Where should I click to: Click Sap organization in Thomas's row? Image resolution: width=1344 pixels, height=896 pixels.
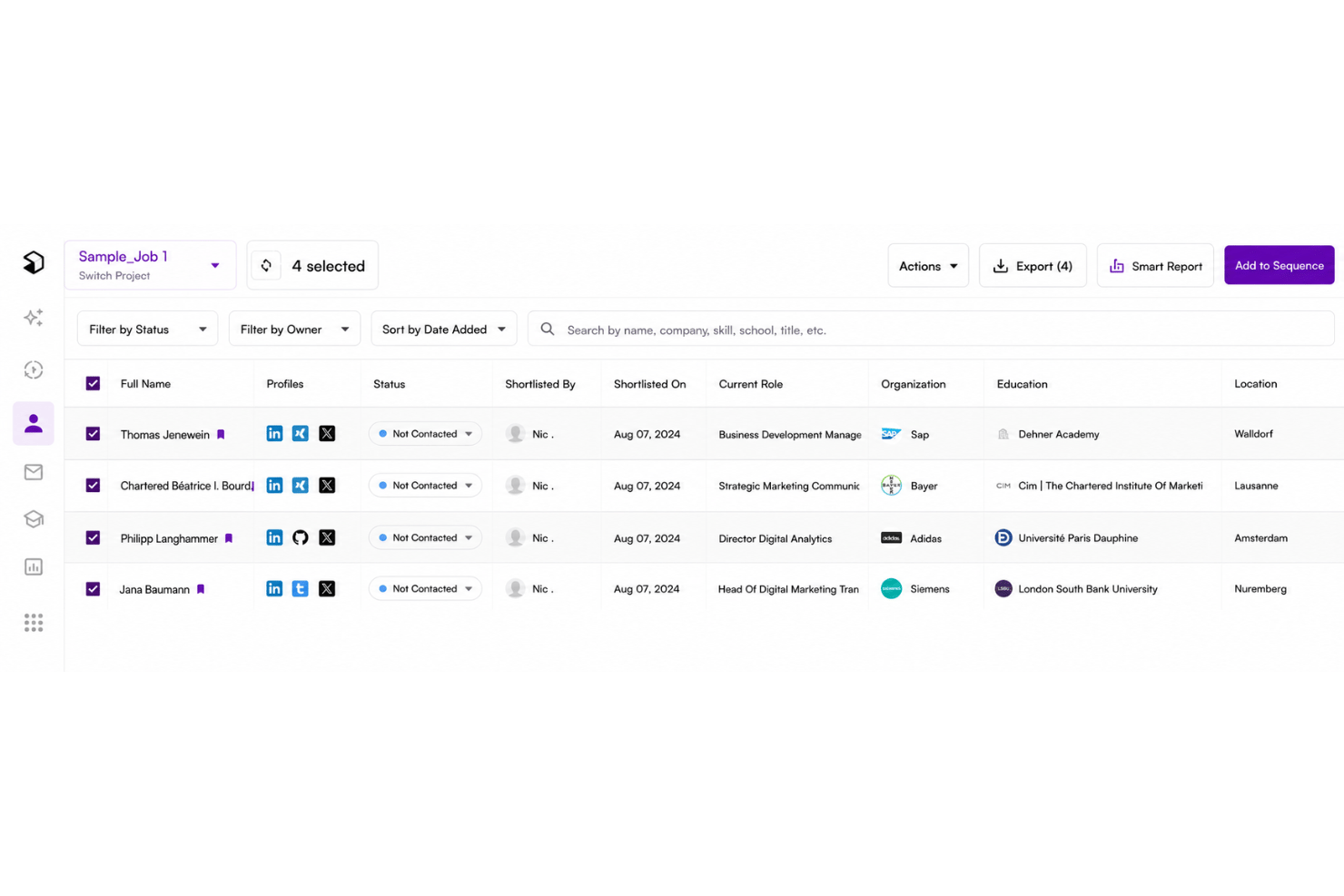905,434
